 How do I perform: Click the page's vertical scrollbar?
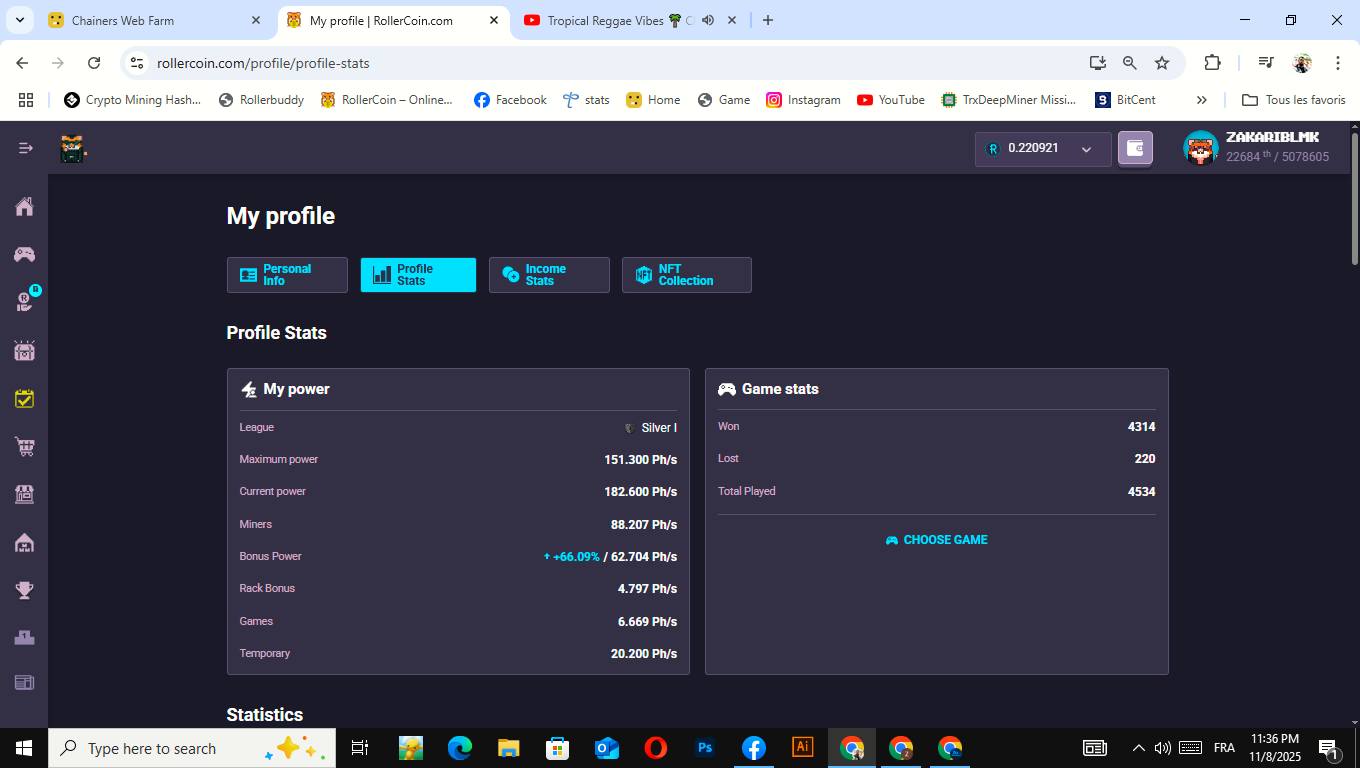pos(1355,200)
